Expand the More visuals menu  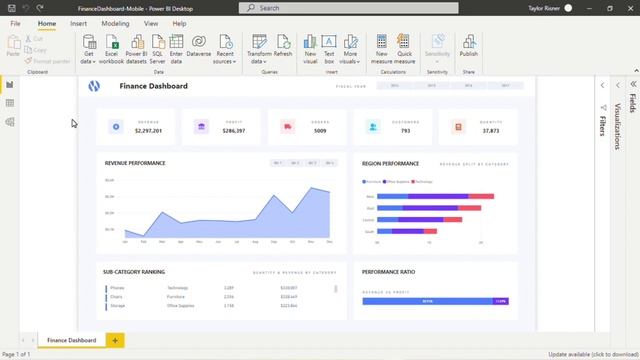(350, 49)
